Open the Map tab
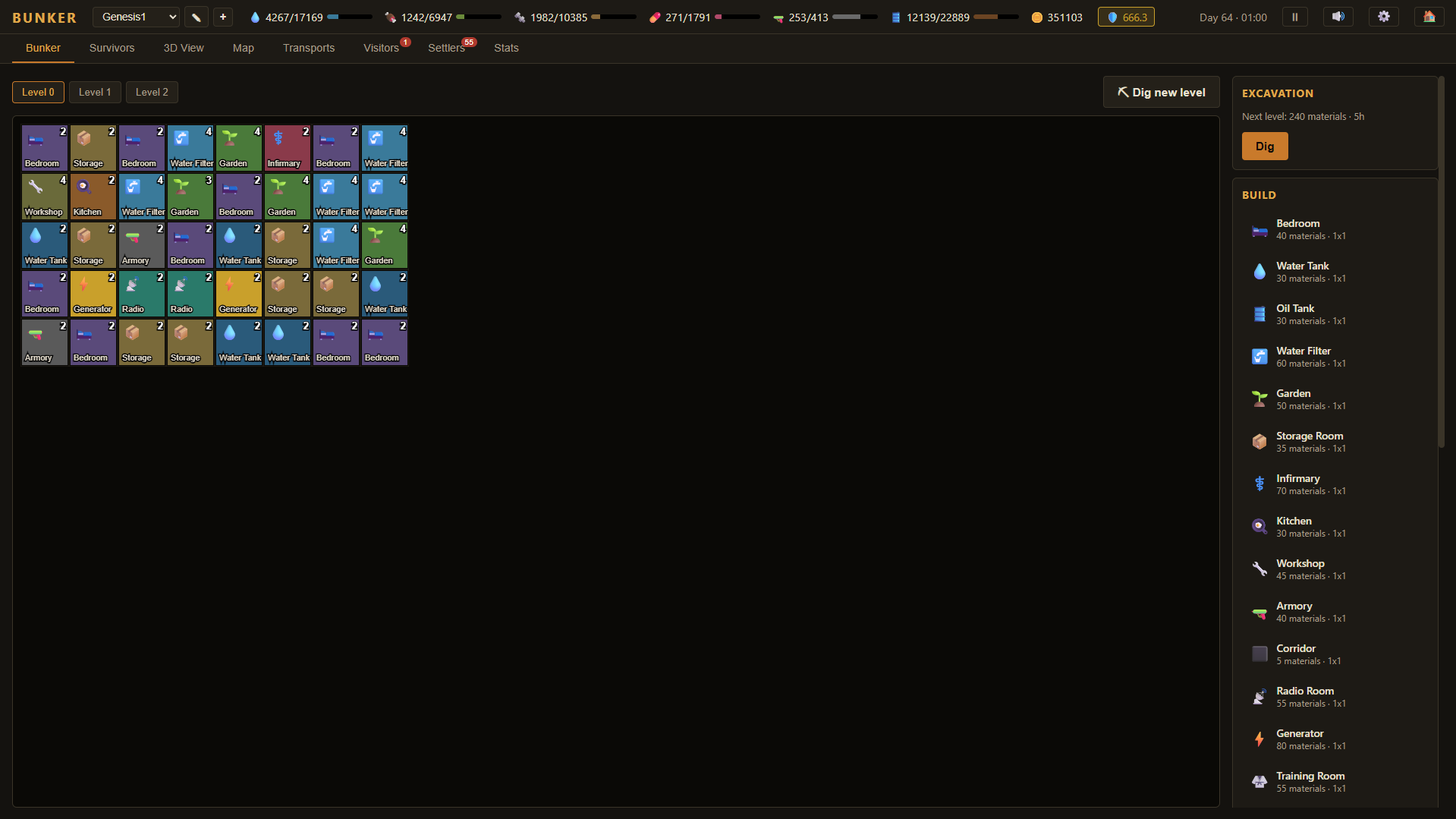This screenshot has height=819, width=1456. click(244, 48)
